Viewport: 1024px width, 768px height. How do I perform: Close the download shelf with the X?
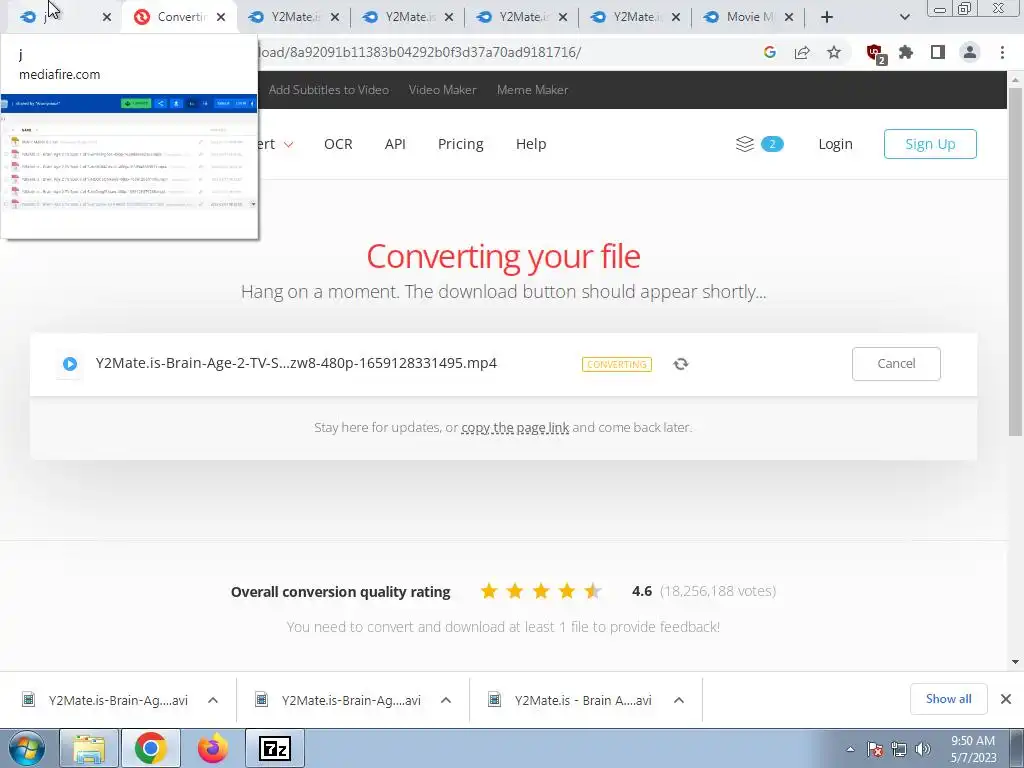click(x=1006, y=699)
